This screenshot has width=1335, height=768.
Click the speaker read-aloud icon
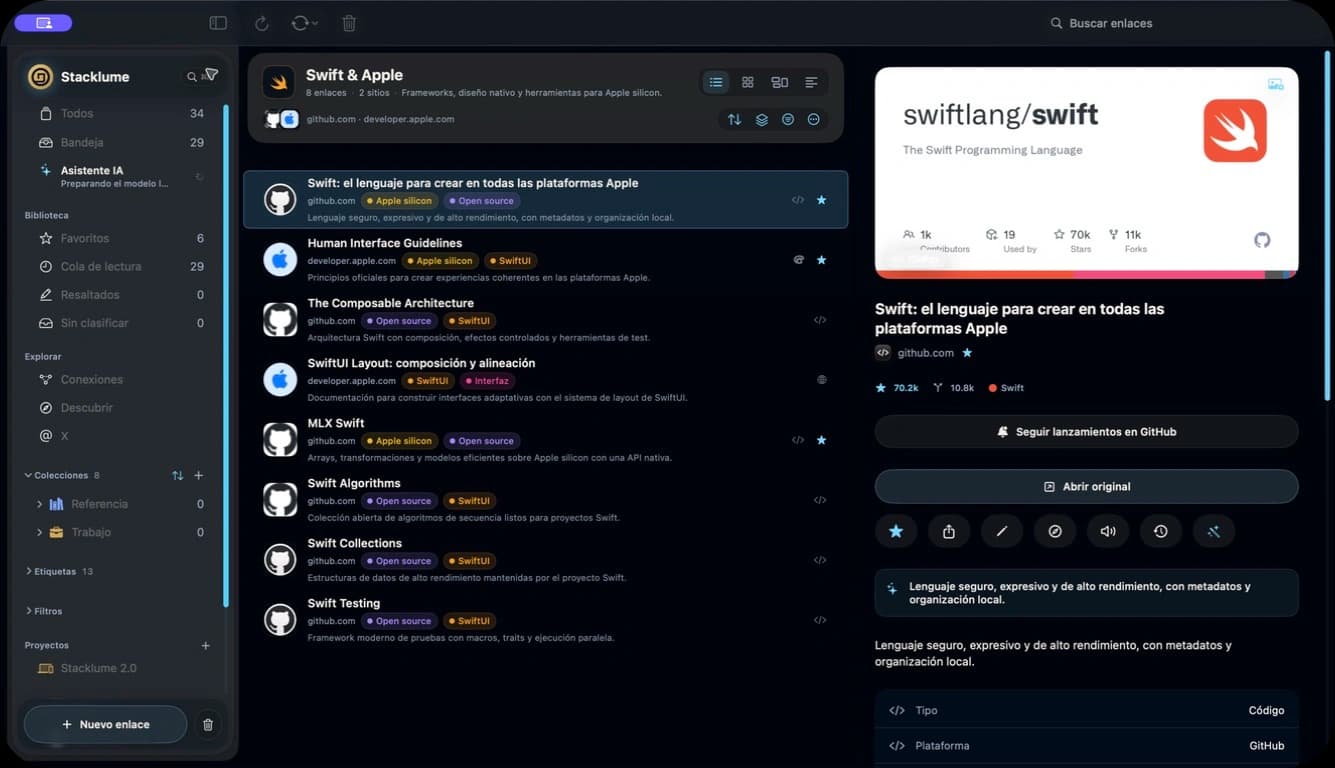point(1108,531)
